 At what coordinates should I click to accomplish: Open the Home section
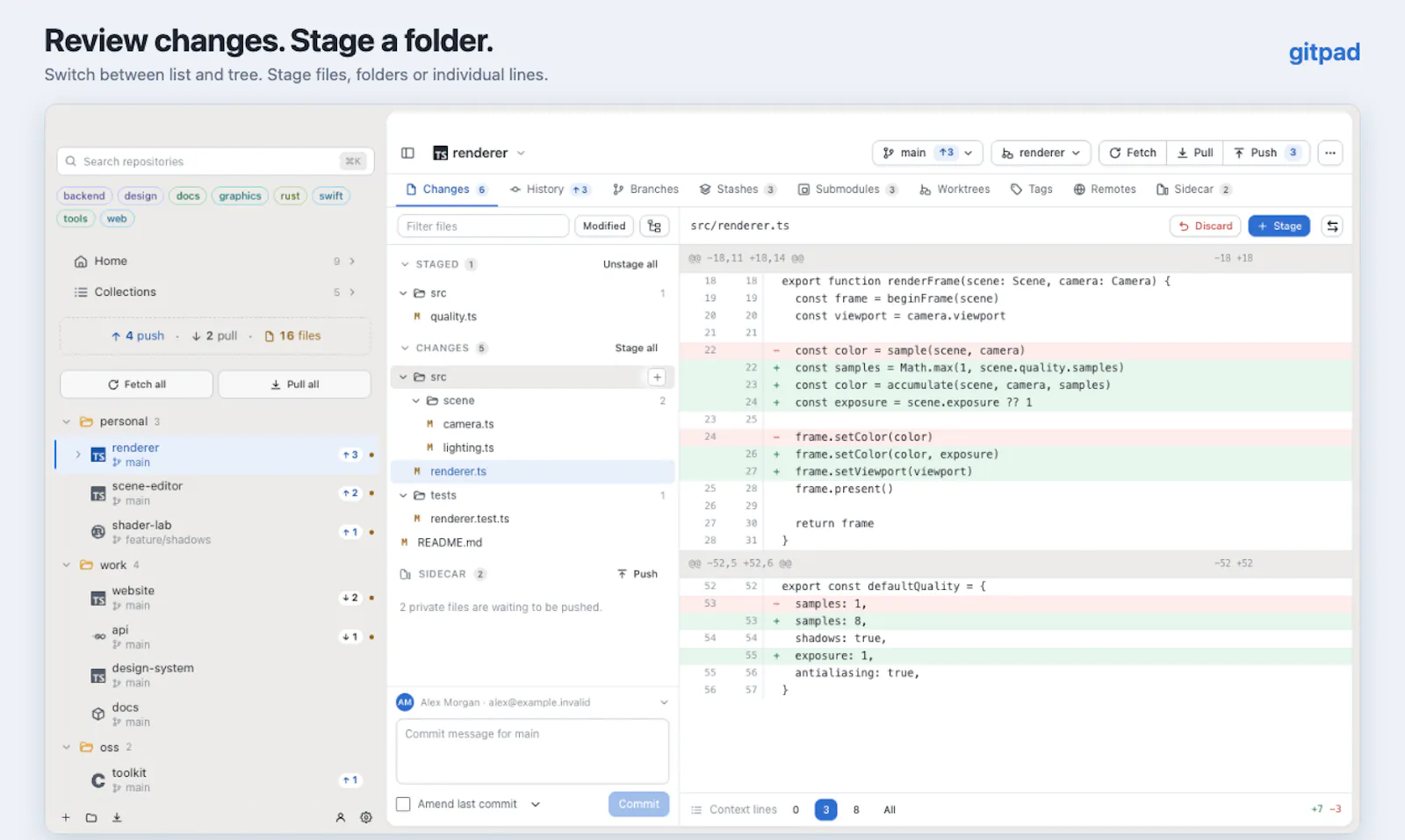coord(215,262)
